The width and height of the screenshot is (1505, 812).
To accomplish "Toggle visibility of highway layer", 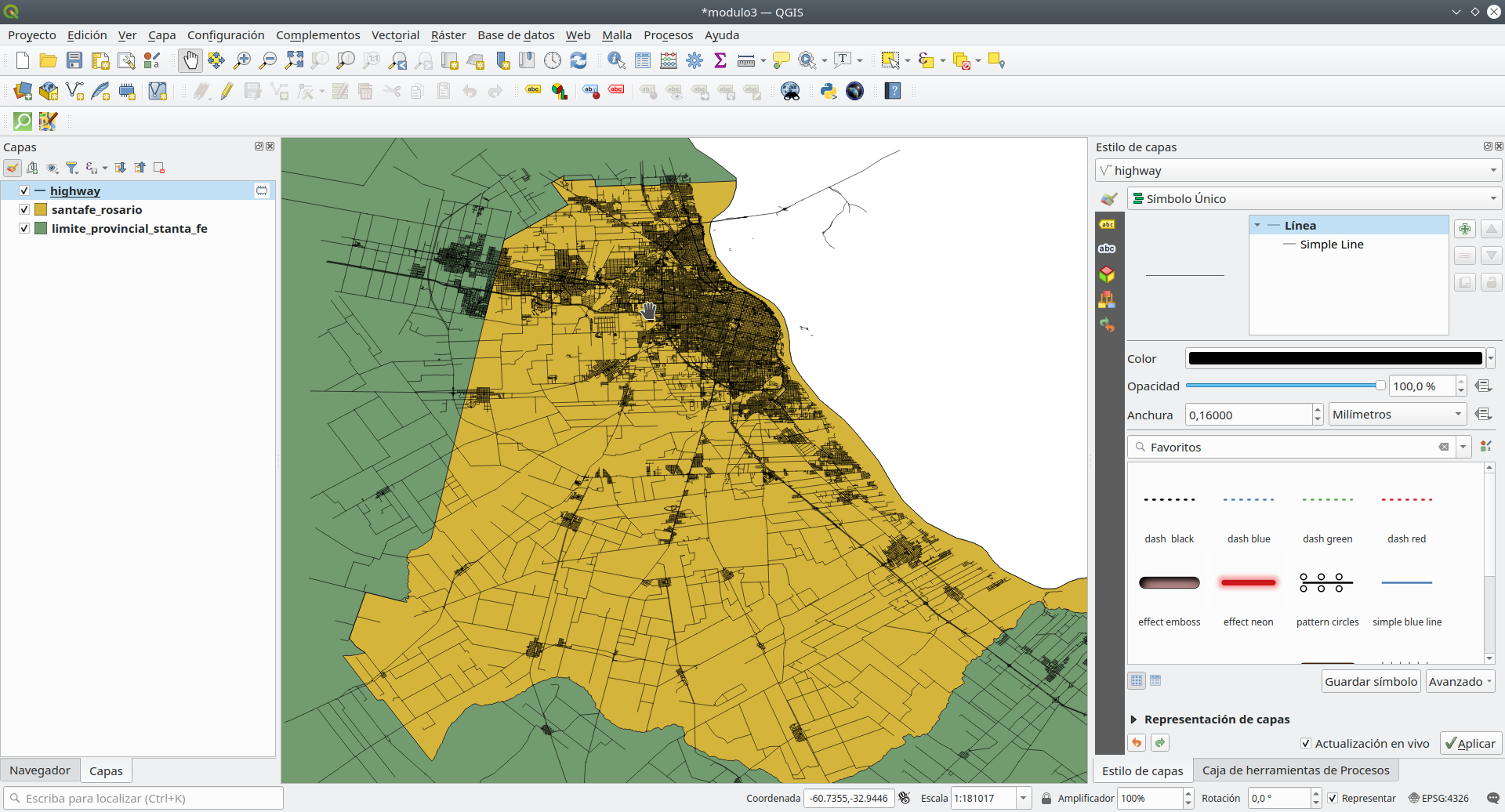I will click(x=24, y=190).
